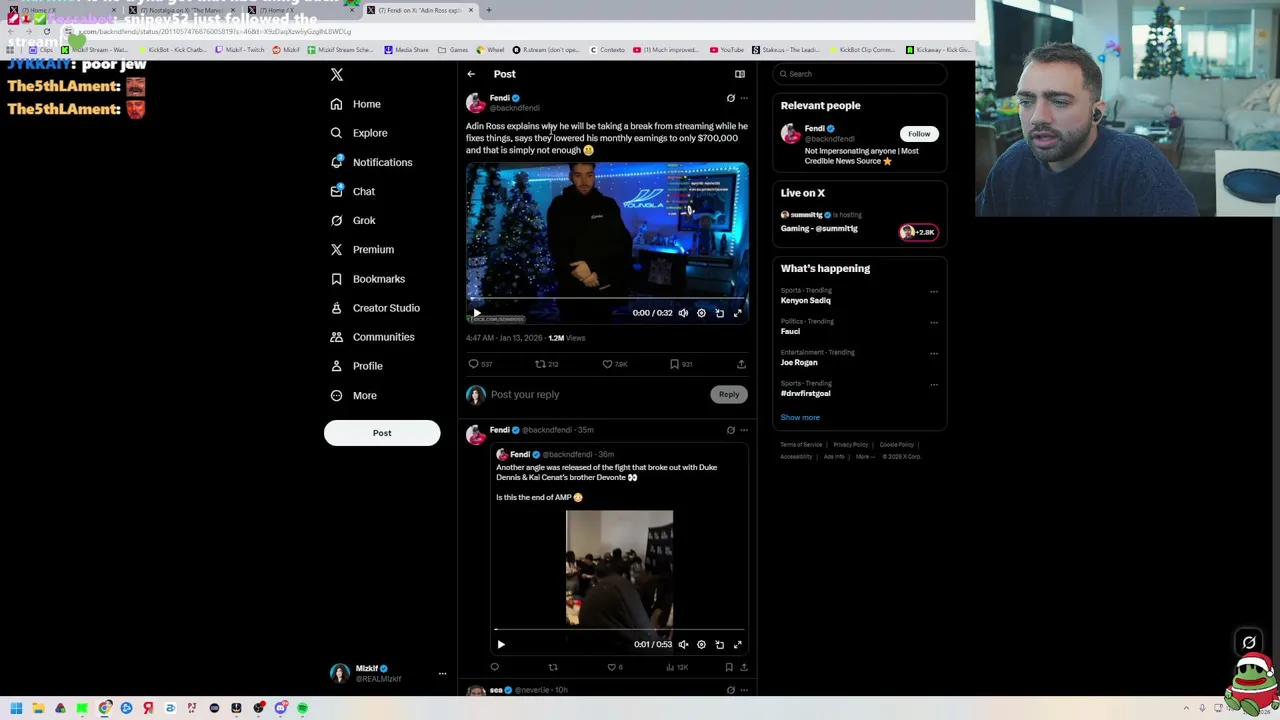Open more options for the #drwfirstgoal trend

934,385
